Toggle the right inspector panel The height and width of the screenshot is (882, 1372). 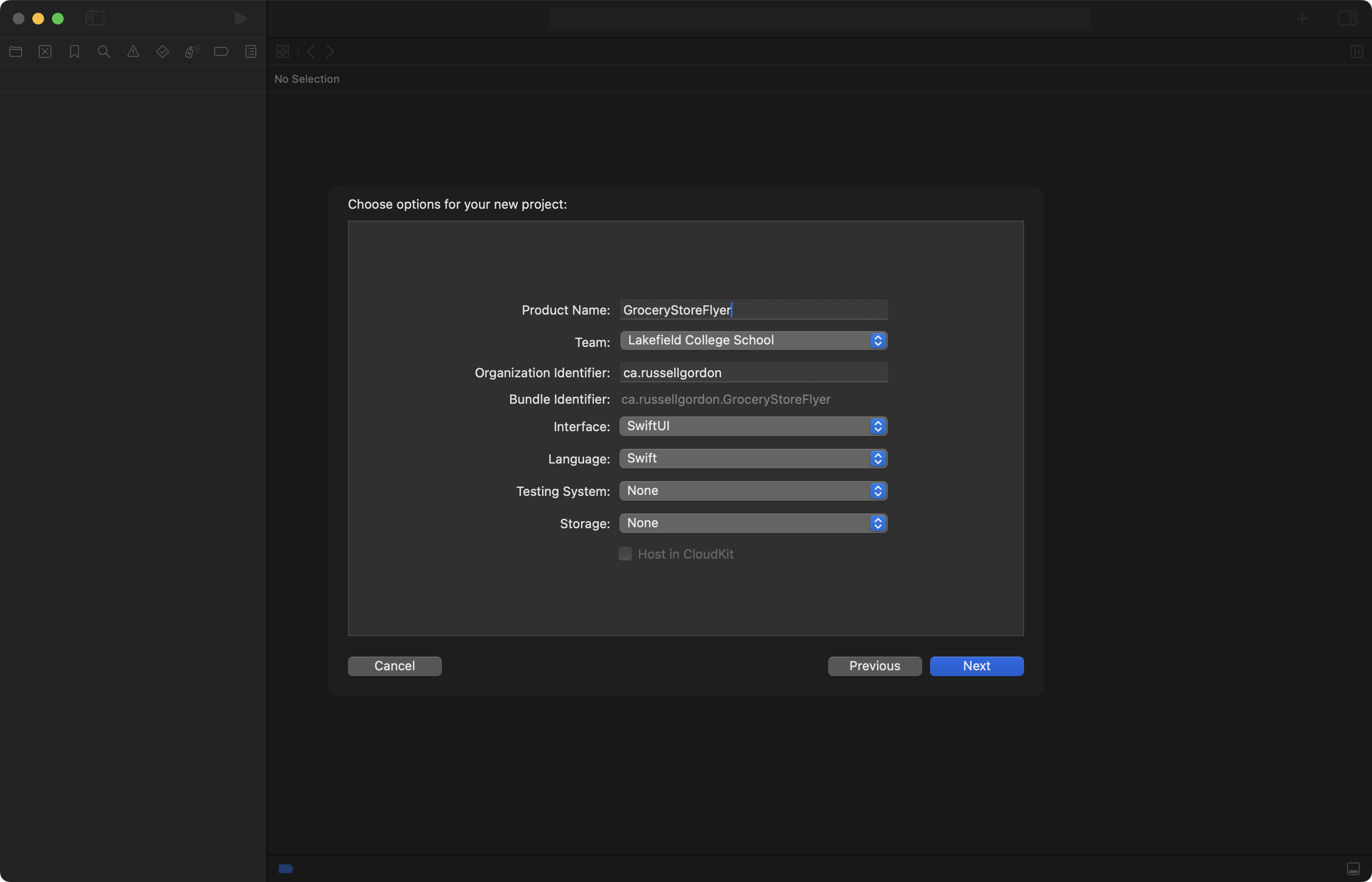point(1347,18)
